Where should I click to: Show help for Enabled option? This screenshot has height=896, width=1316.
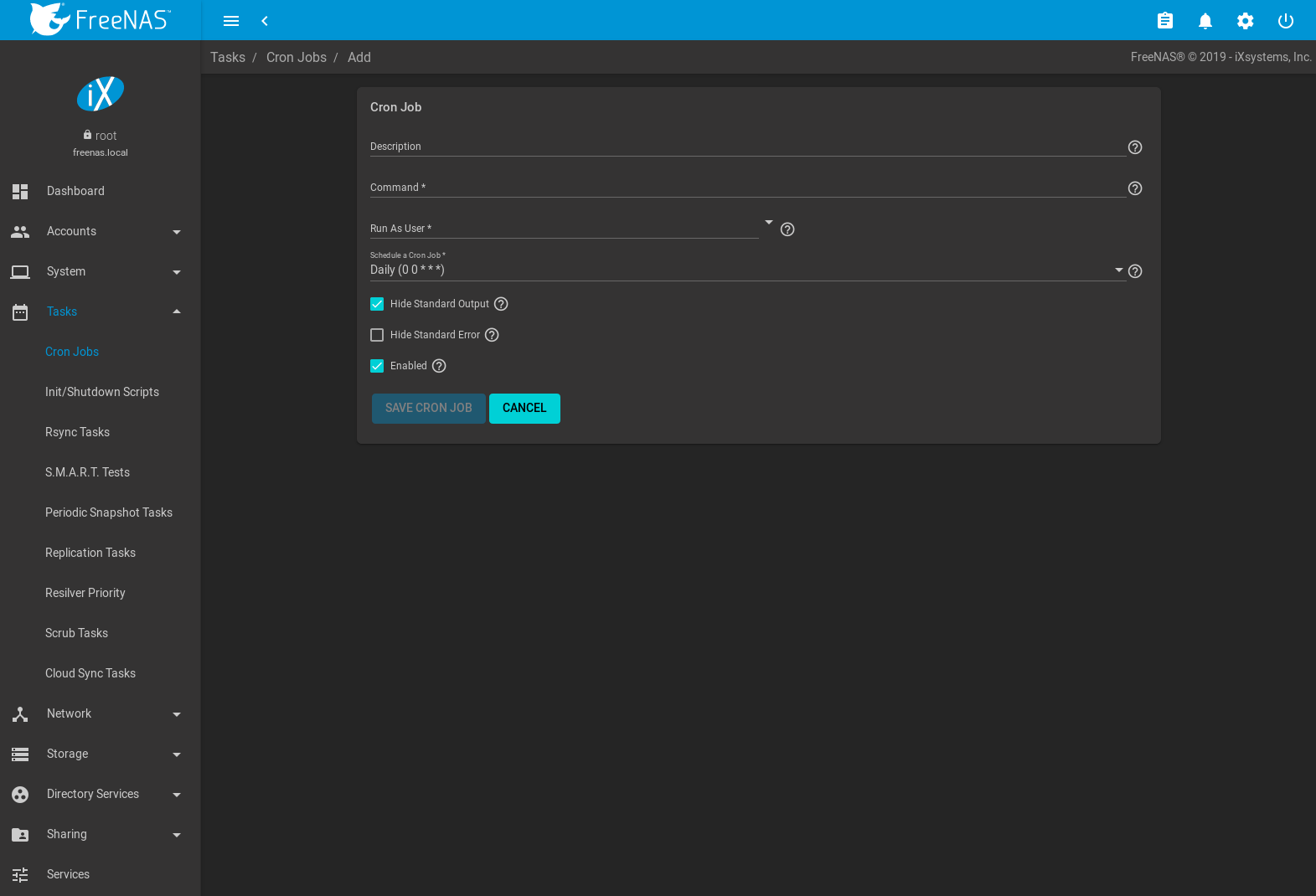point(439,366)
